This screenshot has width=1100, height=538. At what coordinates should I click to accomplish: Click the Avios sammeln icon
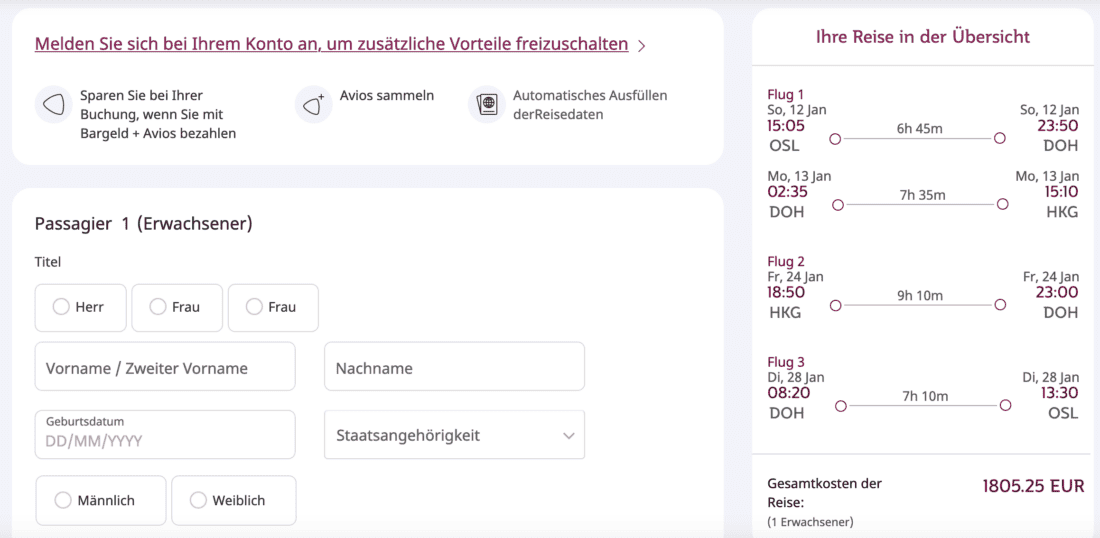pyautogui.click(x=313, y=105)
